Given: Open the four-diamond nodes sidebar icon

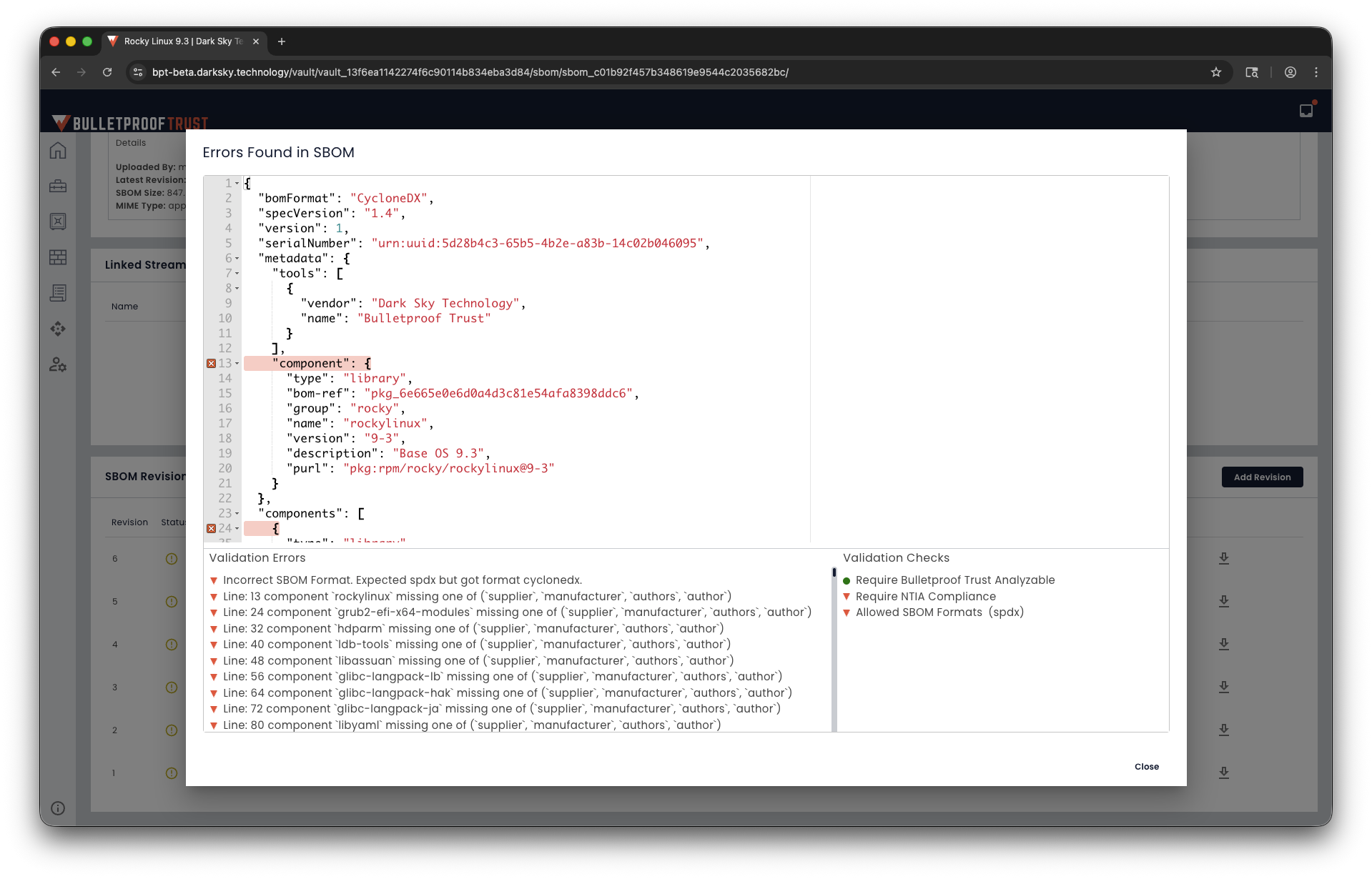Looking at the screenshot, I should [58, 329].
